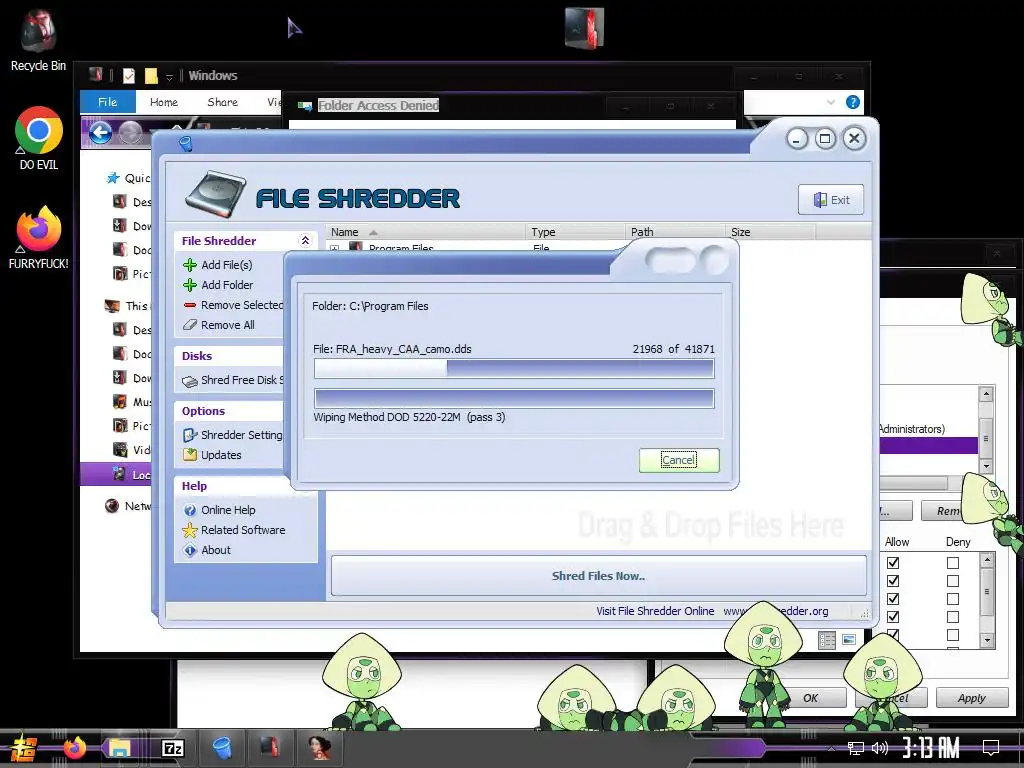This screenshot has width=1024, height=768.
Task: Click OK in the permissions dialog
Action: tap(810, 698)
